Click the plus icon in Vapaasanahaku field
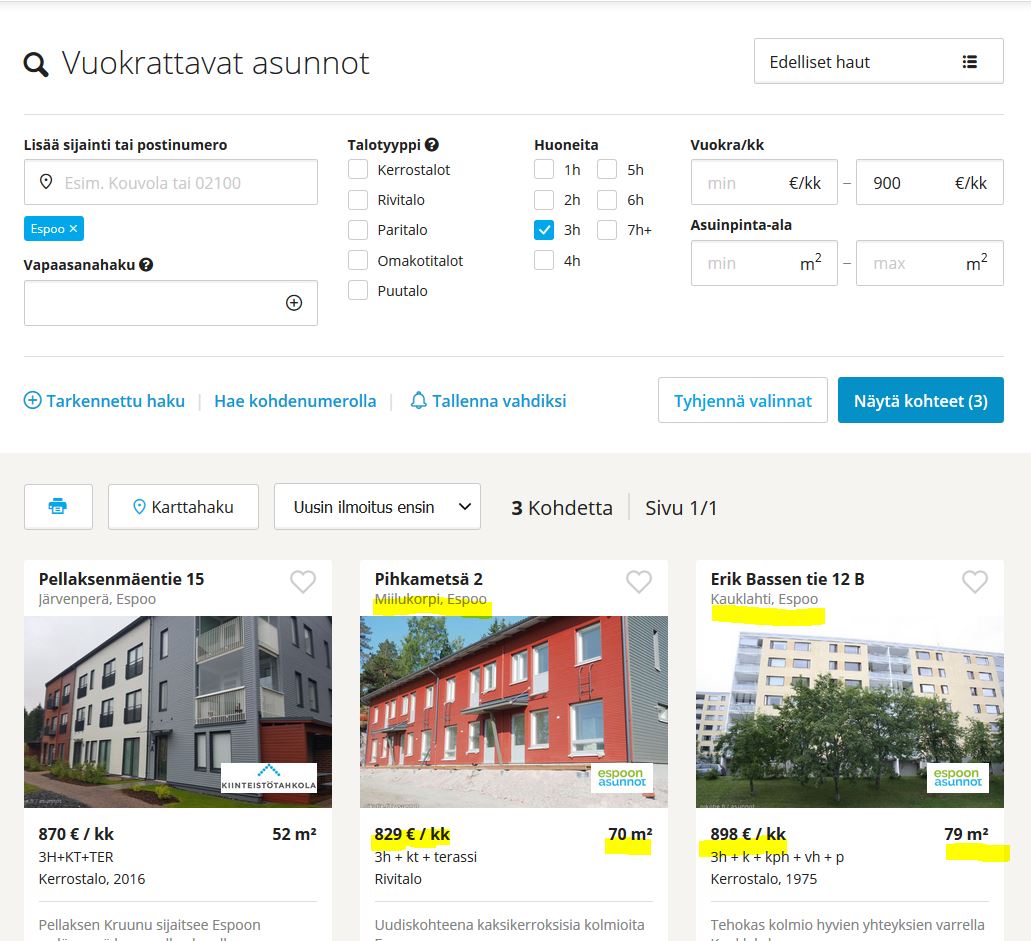The image size is (1031, 941). pyautogui.click(x=294, y=303)
